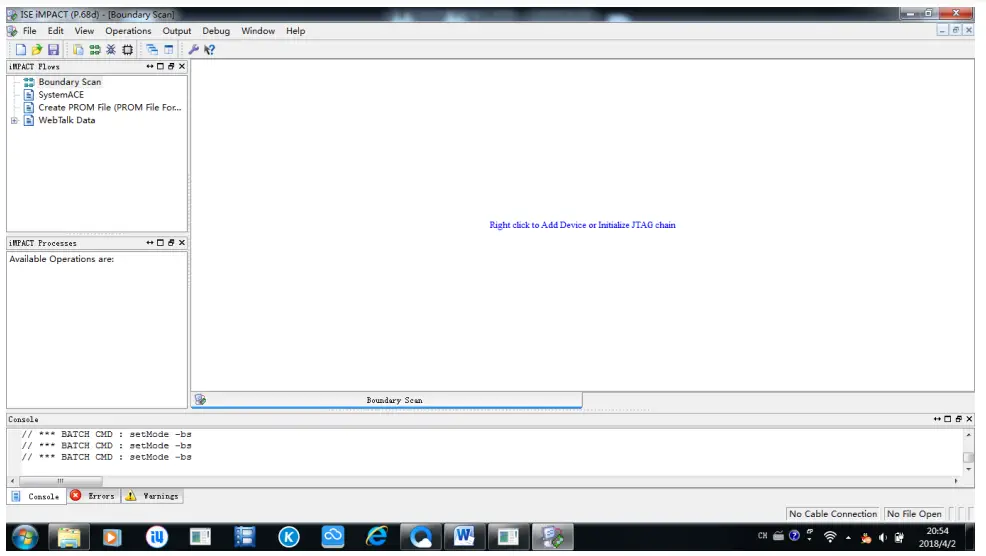Switch to the Warnings tab
986x556 pixels.
pos(152,496)
